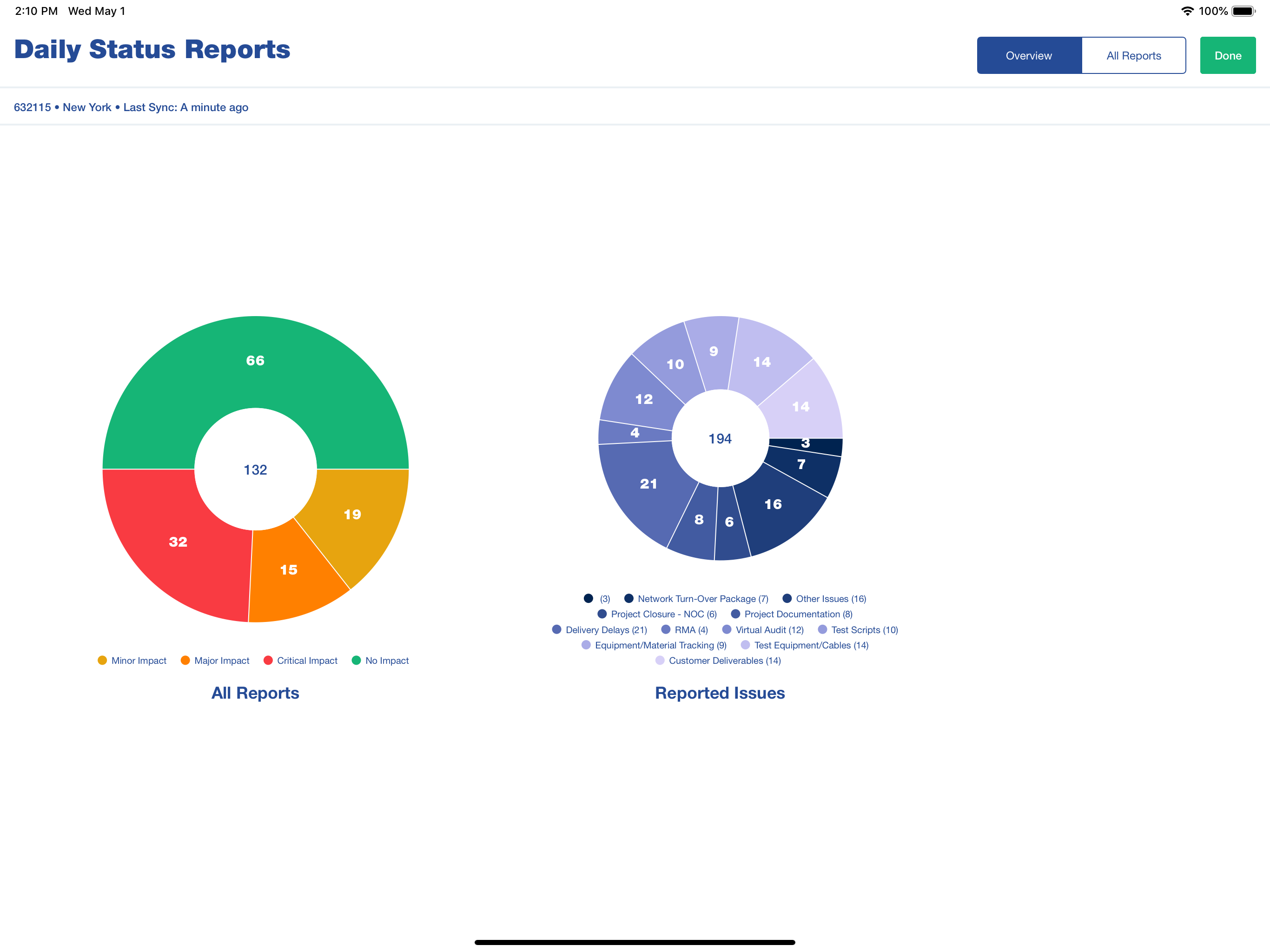
Task: Switch to the Overview tab
Action: (x=1029, y=55)
